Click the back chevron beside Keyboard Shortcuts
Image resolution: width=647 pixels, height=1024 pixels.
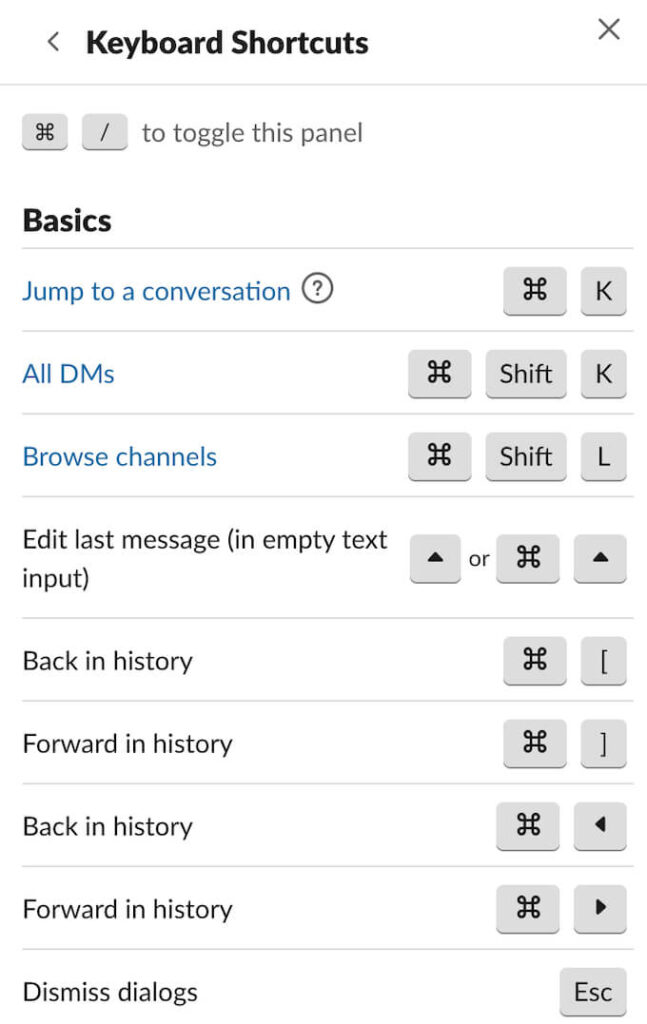[x=54, y=42]
